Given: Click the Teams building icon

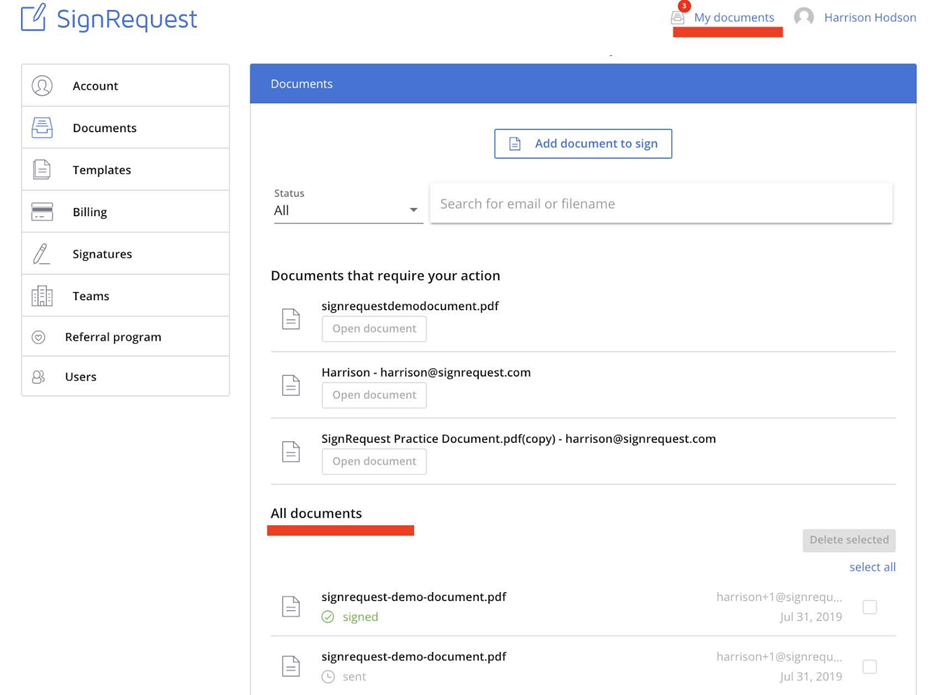Looking at the screenshot, I should (x=42, y=296).
